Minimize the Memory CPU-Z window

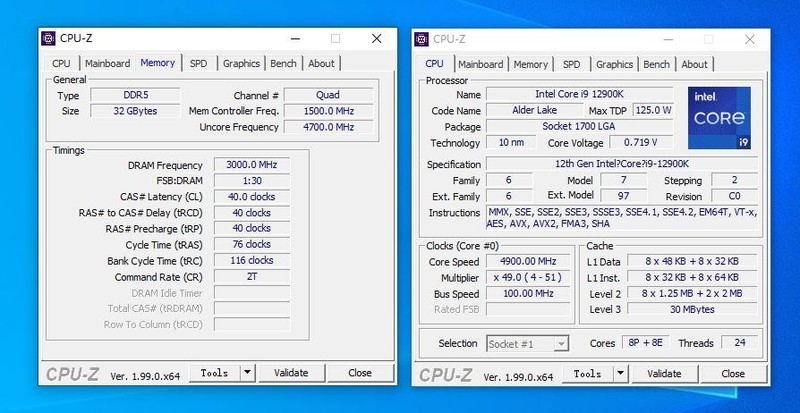[295, 39]
